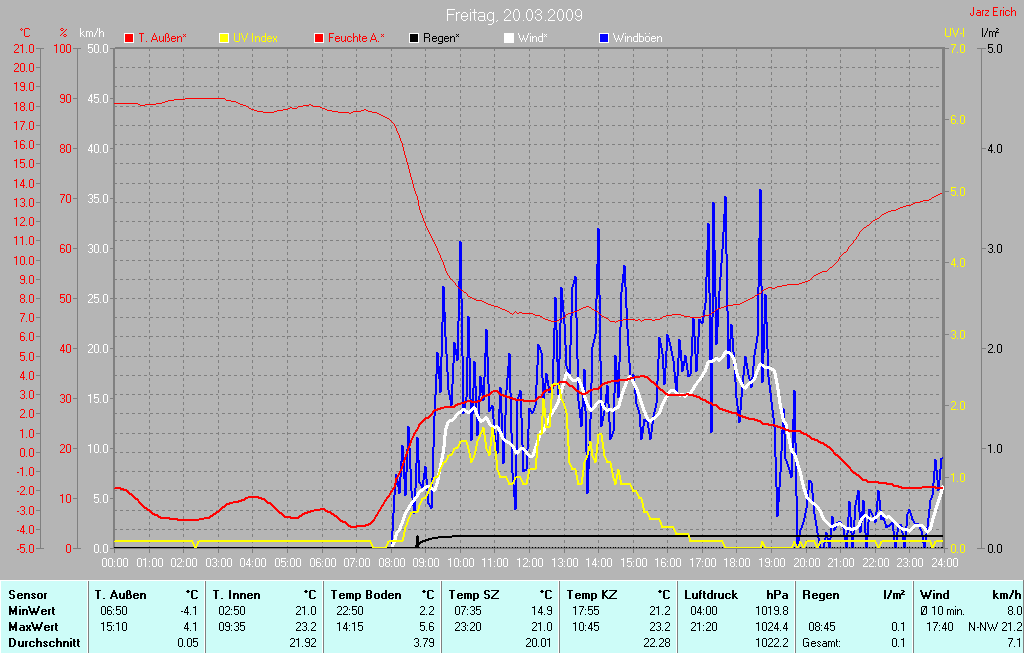Screen dimensions: 1024x653
Task: Click the black Regen legend square
Action: coord(414,38)
